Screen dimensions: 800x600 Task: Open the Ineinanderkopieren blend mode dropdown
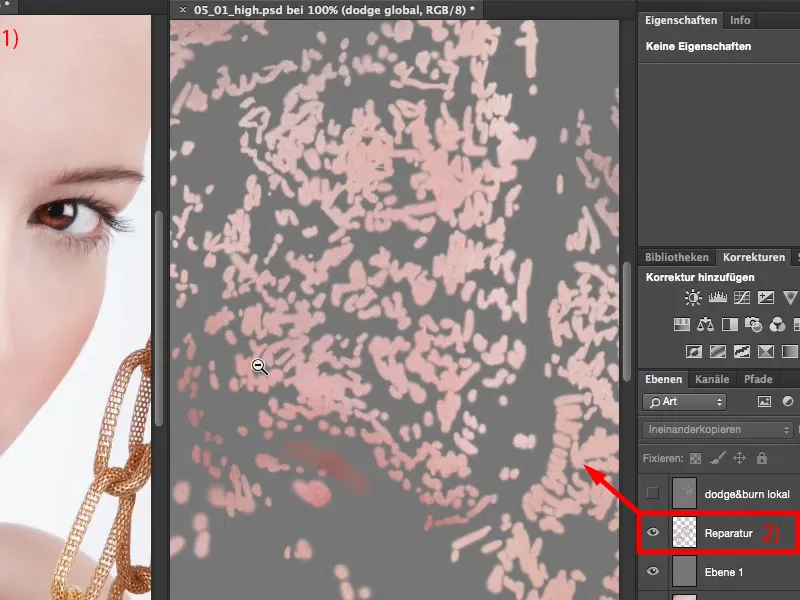coord(716,428)
